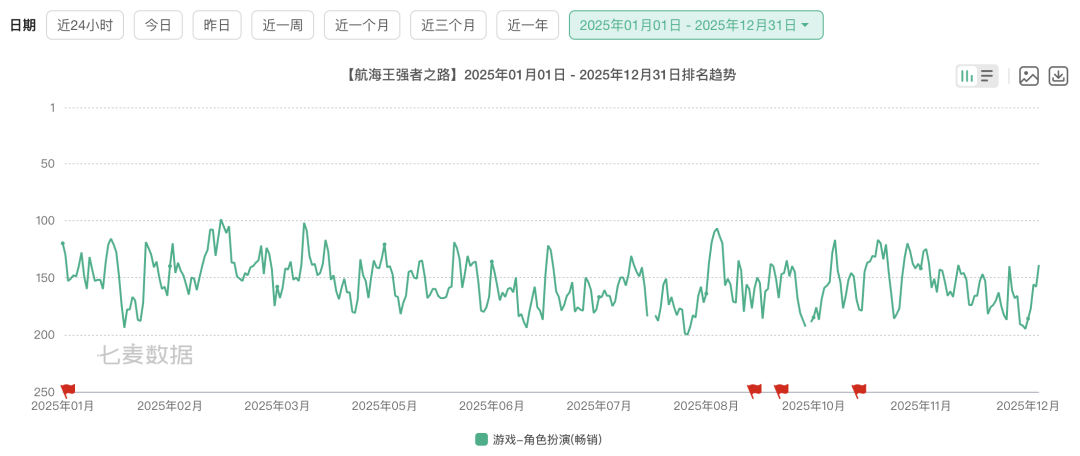
Task: Click the red flag just before 2025年10月
Action: [x=781, y=390]
